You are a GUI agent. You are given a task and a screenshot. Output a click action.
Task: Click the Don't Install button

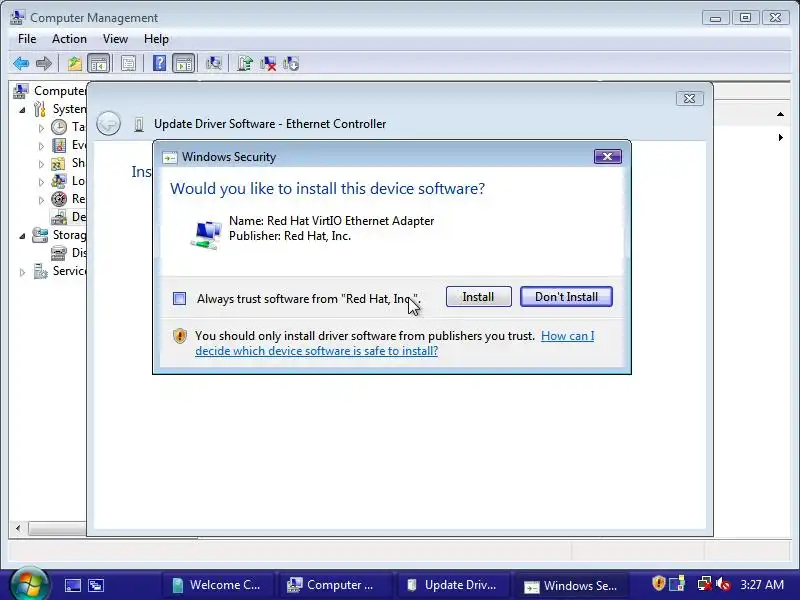coord(566,296)
